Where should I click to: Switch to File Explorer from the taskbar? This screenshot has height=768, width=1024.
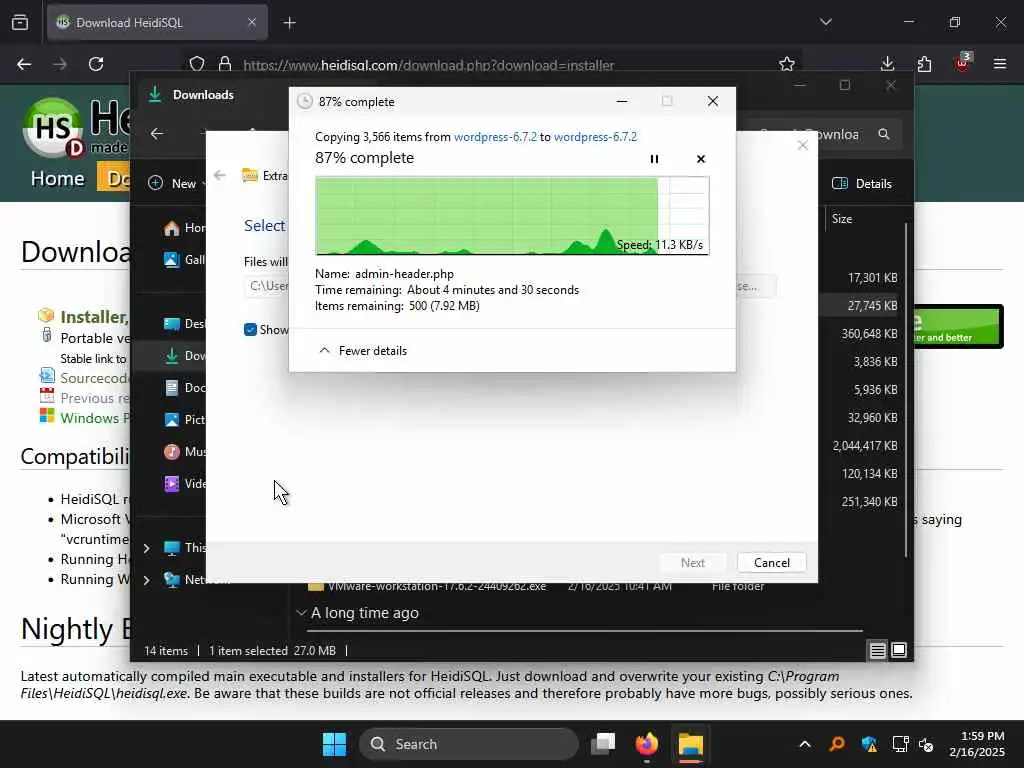click(x=690, y=744)
